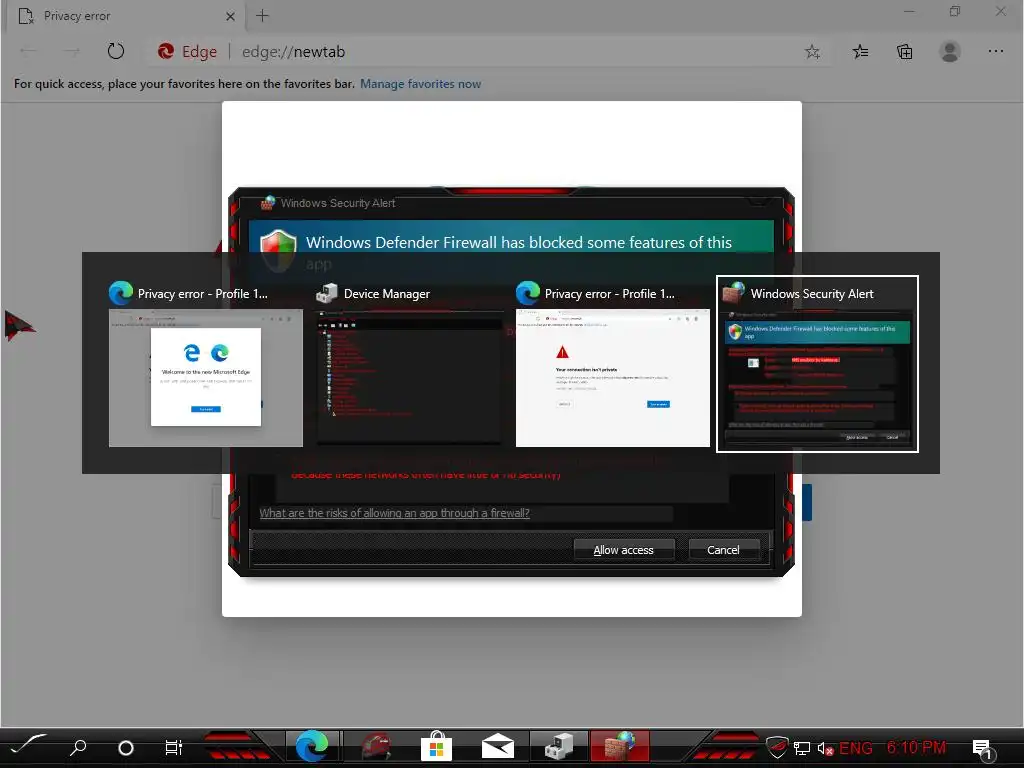The width and height of the screenshot is (1024, 768).
Task: Open Windows Security shield tray icon
Action: point(777,747)
